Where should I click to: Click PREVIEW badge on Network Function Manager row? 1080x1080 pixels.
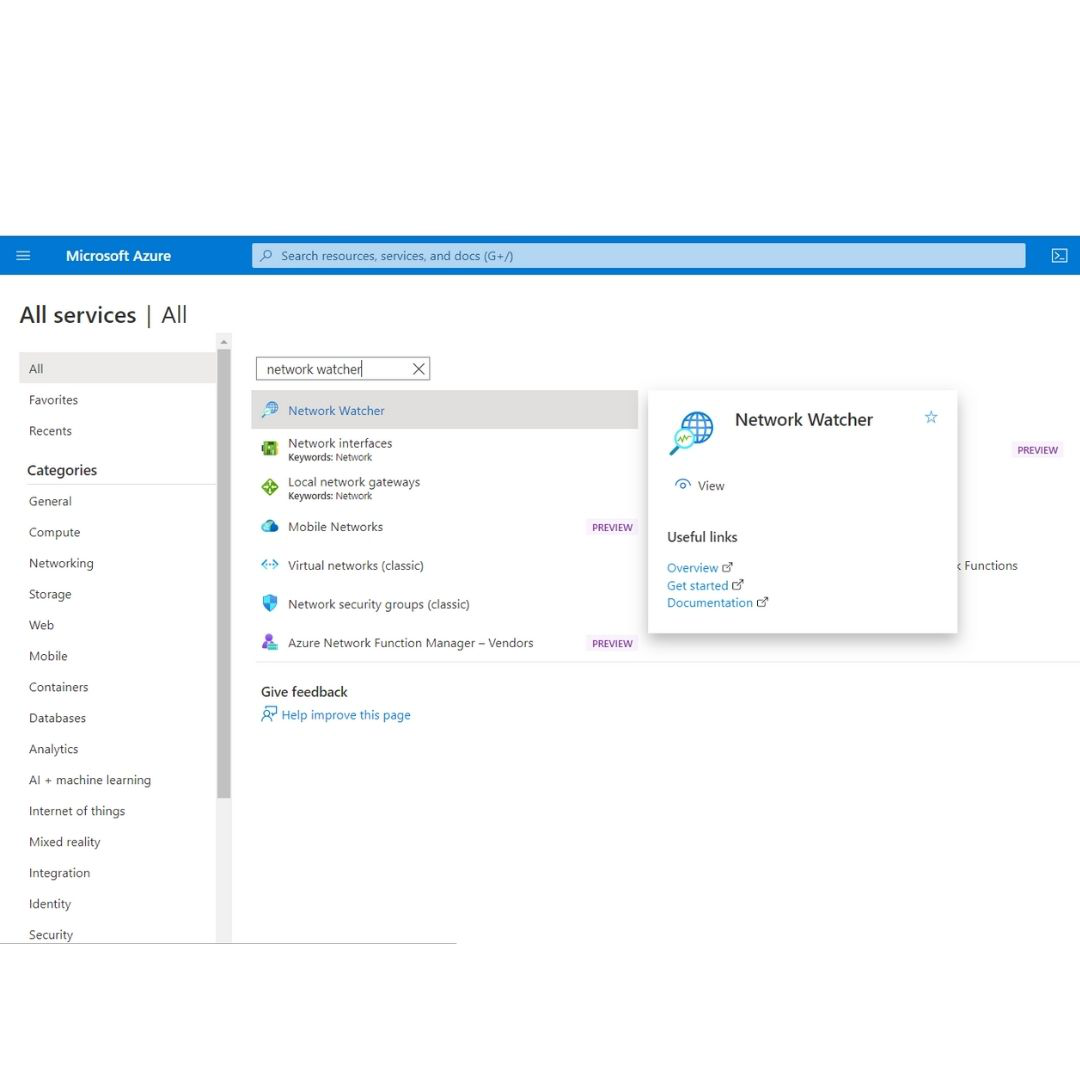pyautogui.click(x=612, y=643)
